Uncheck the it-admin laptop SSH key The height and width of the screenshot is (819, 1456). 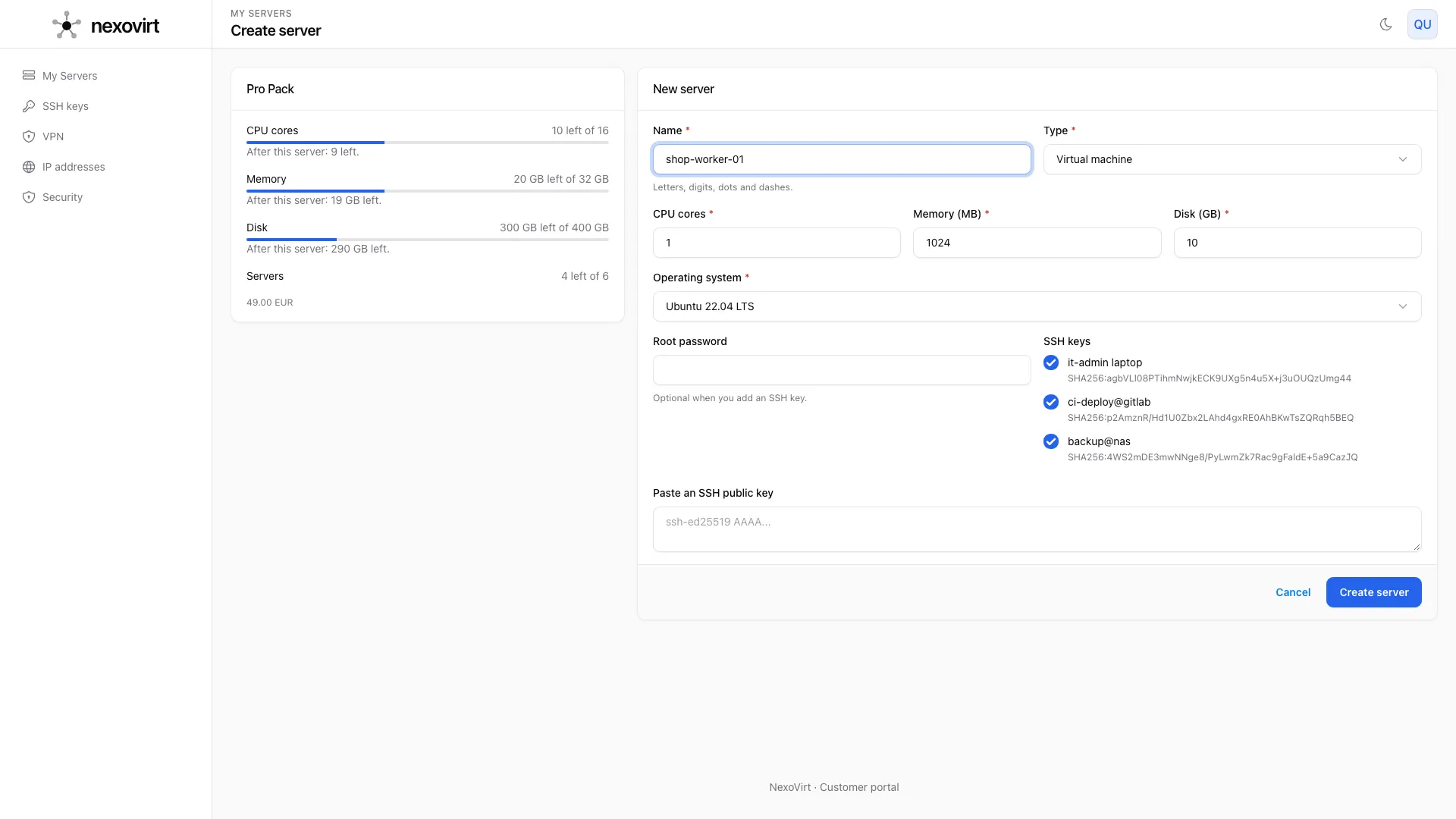[x=1050, y=362]
